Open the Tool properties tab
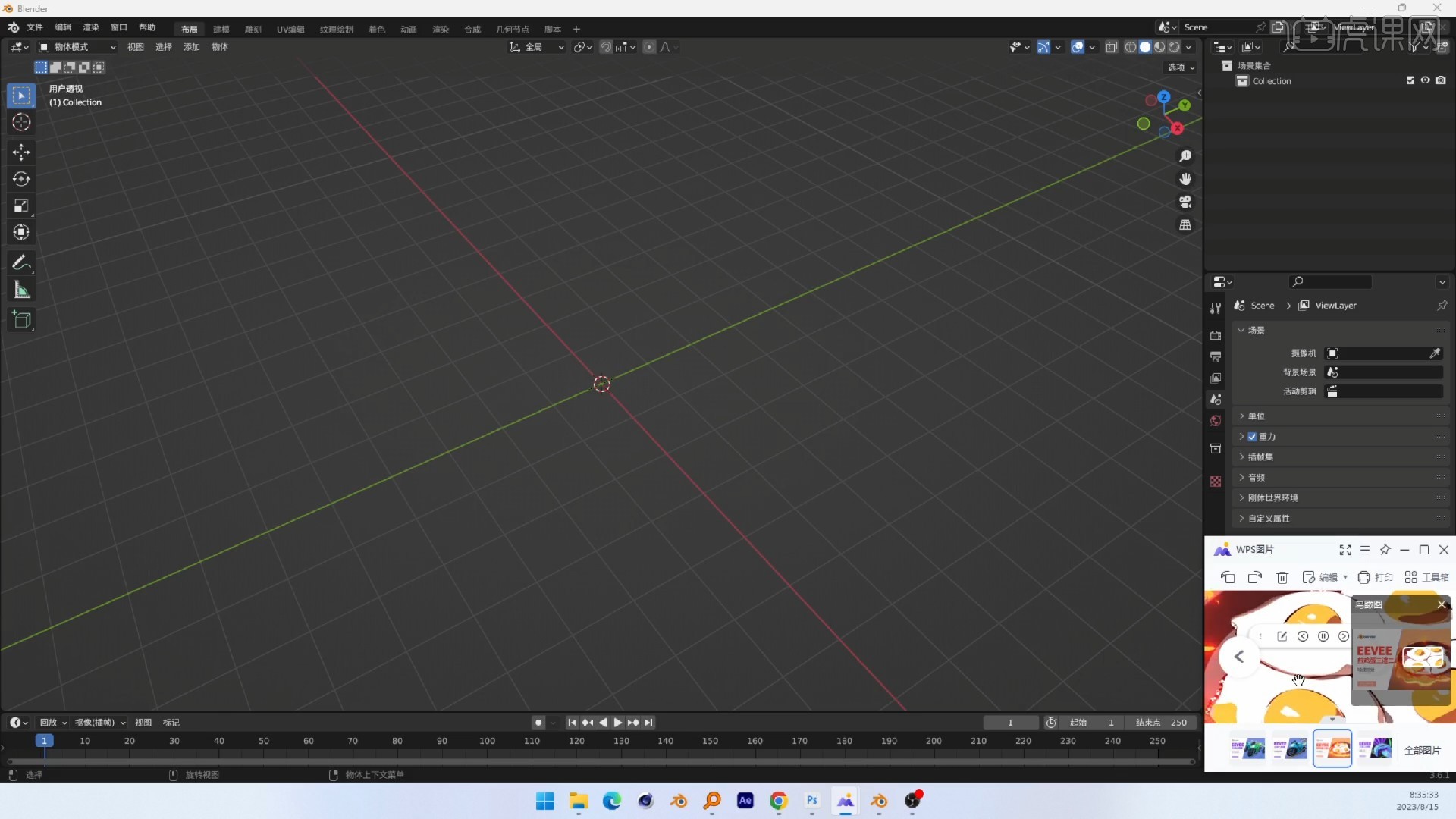This screenshot has height=819, width=1456. coord(1216,309)
